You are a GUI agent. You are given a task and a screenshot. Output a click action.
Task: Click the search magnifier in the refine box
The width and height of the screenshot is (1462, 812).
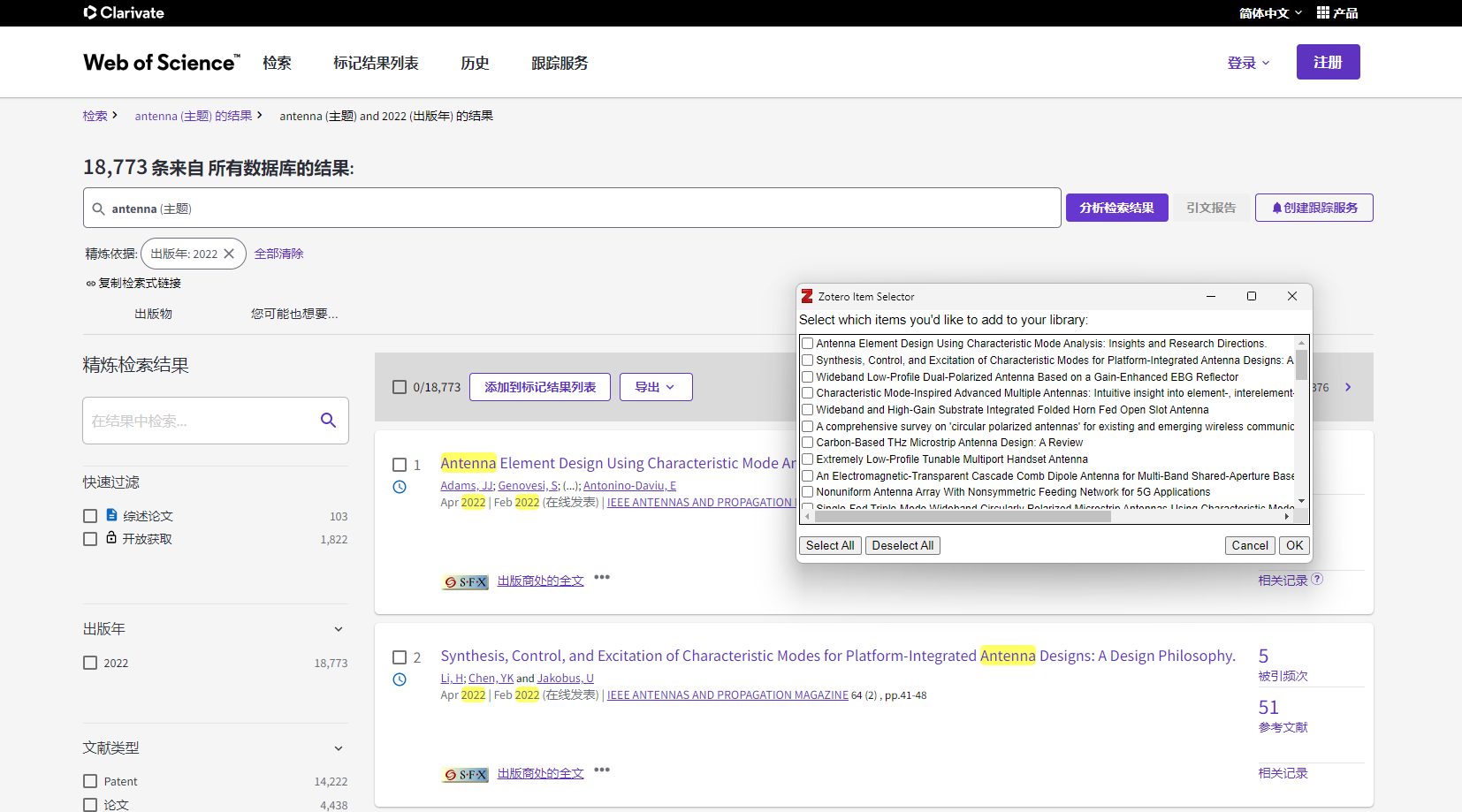(328, 421)
